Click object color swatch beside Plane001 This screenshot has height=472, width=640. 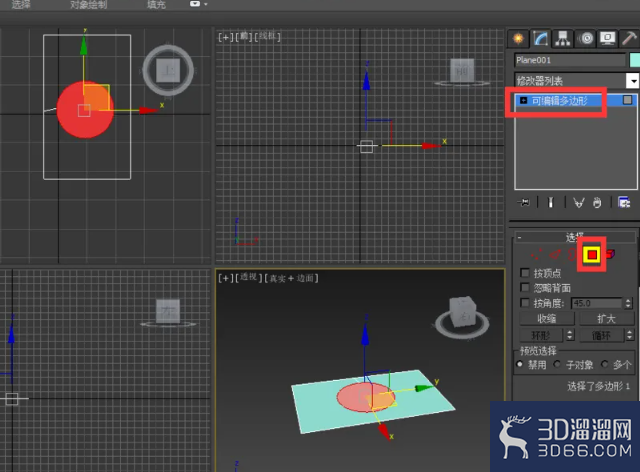pos(635,60)
